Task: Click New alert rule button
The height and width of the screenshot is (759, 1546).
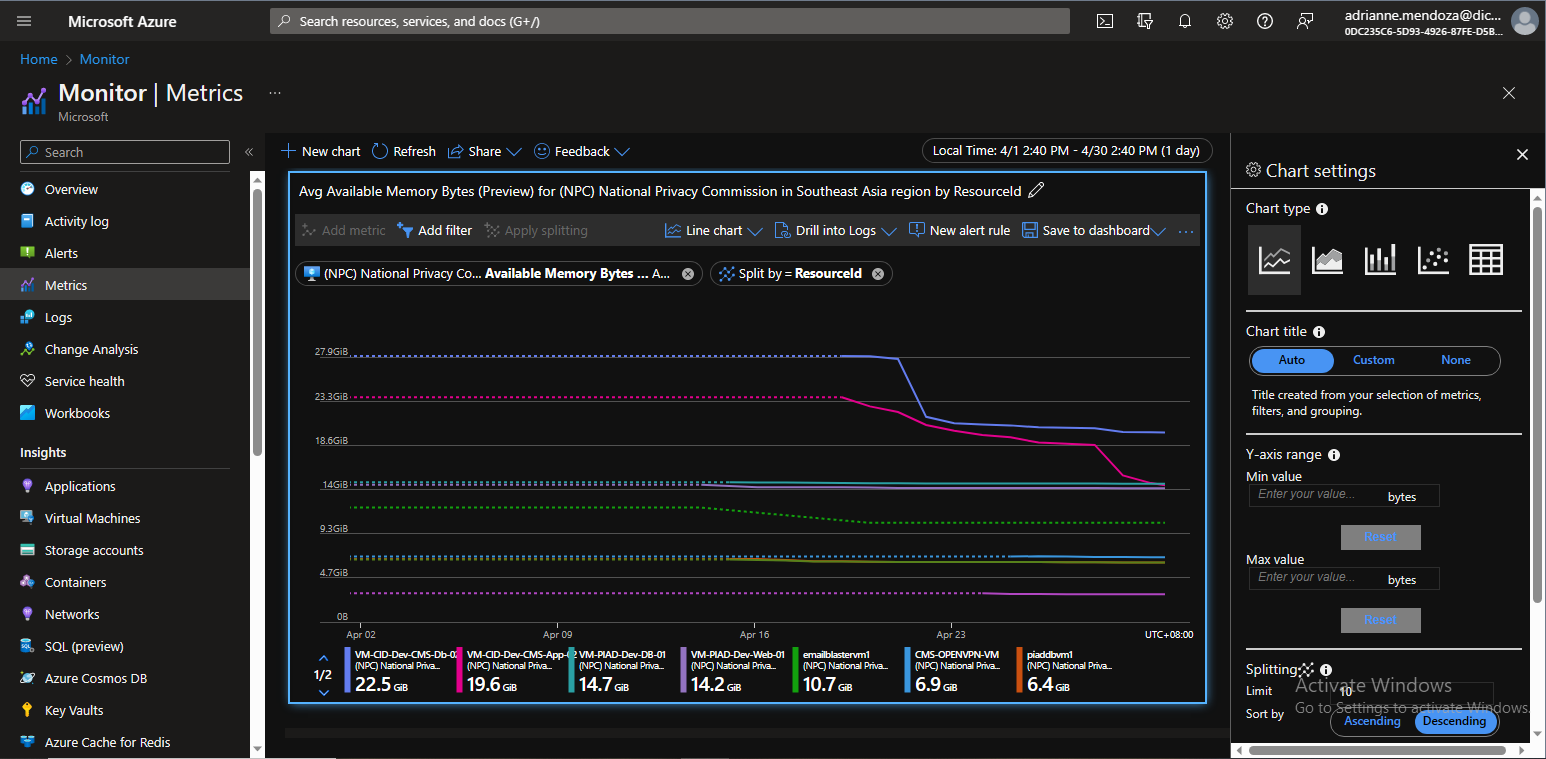Action: click(959, 231)
